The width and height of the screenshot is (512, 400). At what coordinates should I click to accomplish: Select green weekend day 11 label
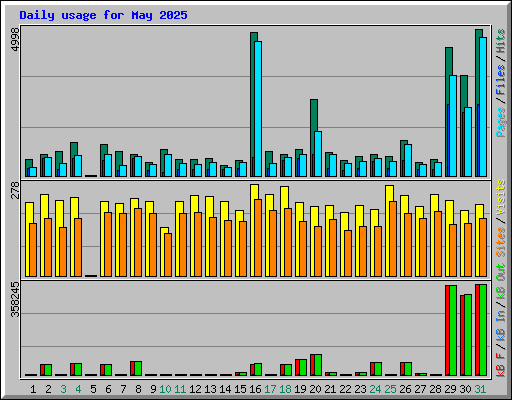180,389
